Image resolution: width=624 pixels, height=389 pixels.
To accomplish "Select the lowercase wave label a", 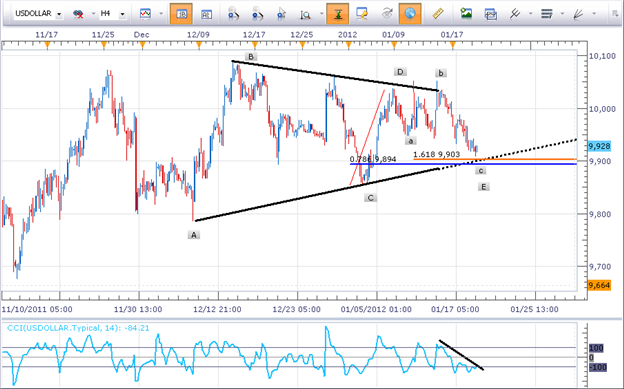I will click(x=411, y=141).
